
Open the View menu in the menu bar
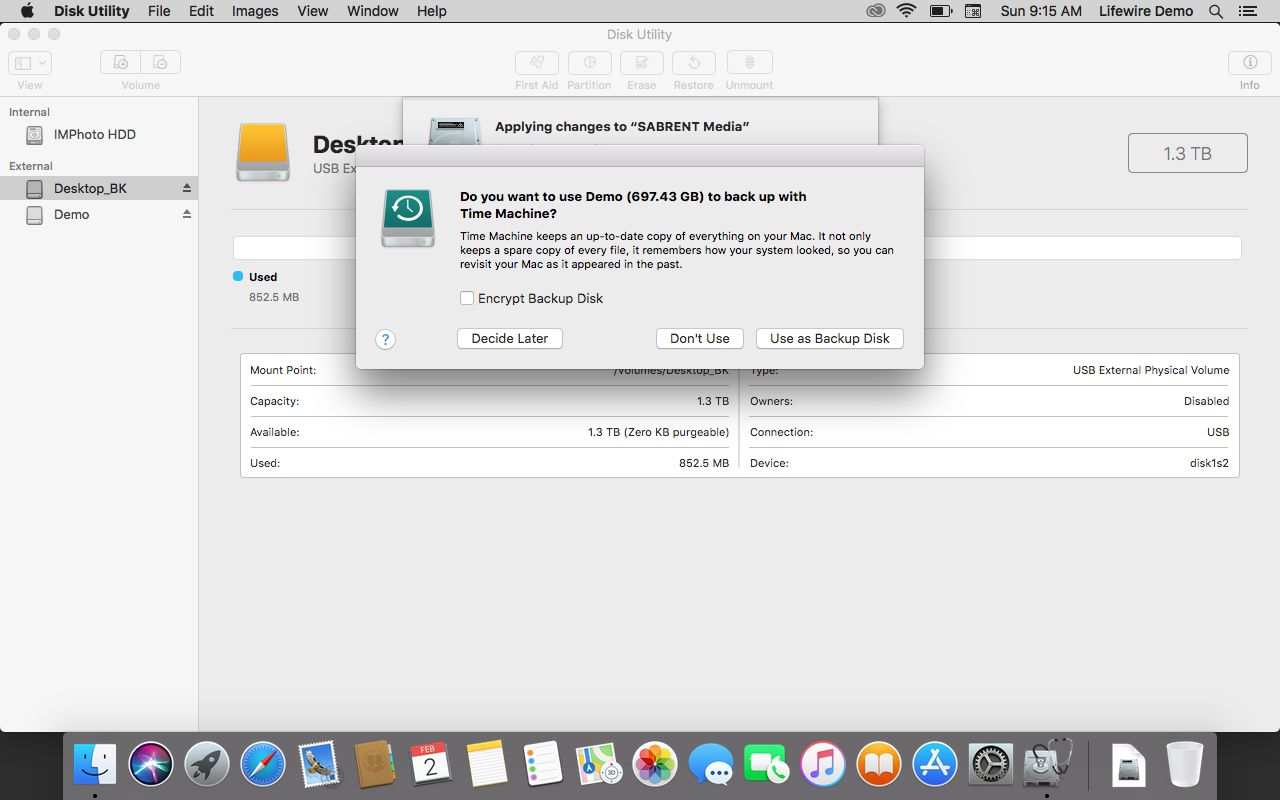pyautogui.click(x=313, y=11)
